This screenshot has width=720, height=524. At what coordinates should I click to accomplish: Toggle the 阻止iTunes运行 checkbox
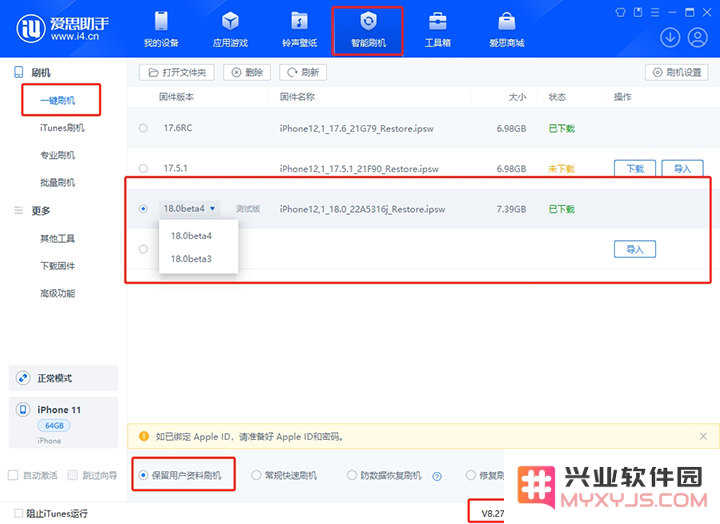click(x=18, y=513)
